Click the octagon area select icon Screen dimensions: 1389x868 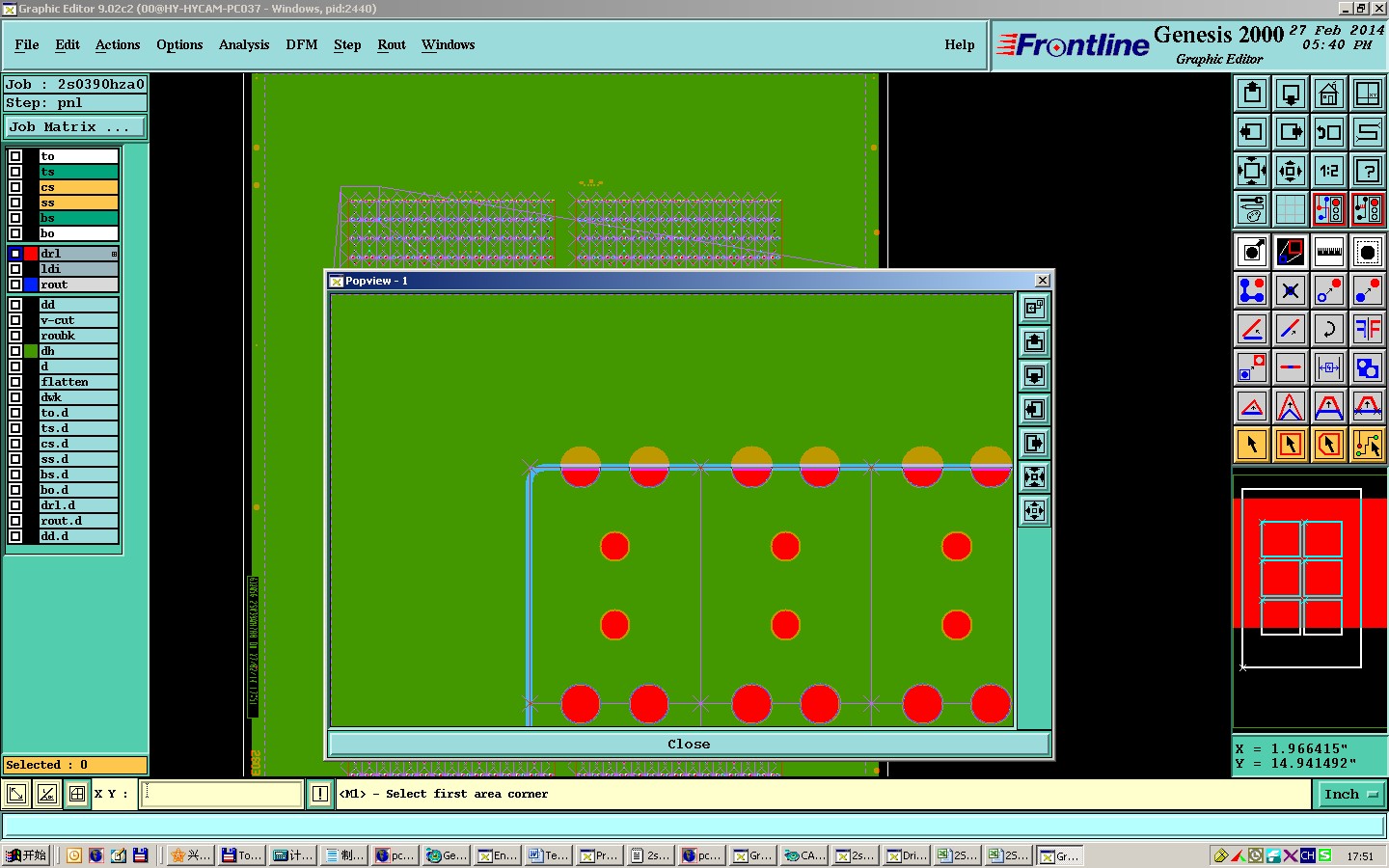click(x=1368, y=253)
